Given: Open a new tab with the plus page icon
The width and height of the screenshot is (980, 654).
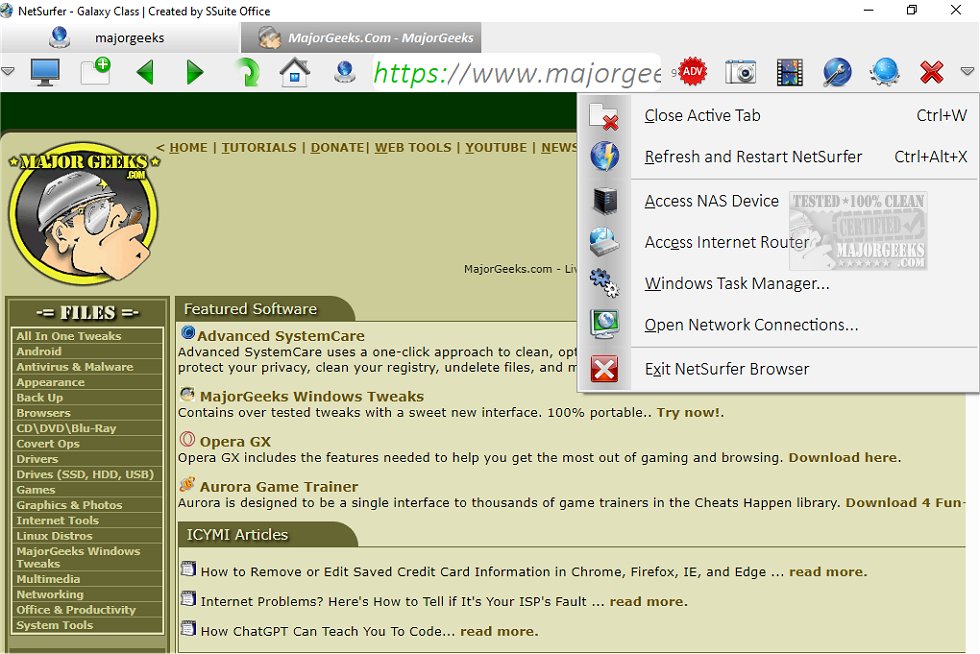Looking at the screenshot, I should (95, 71).
